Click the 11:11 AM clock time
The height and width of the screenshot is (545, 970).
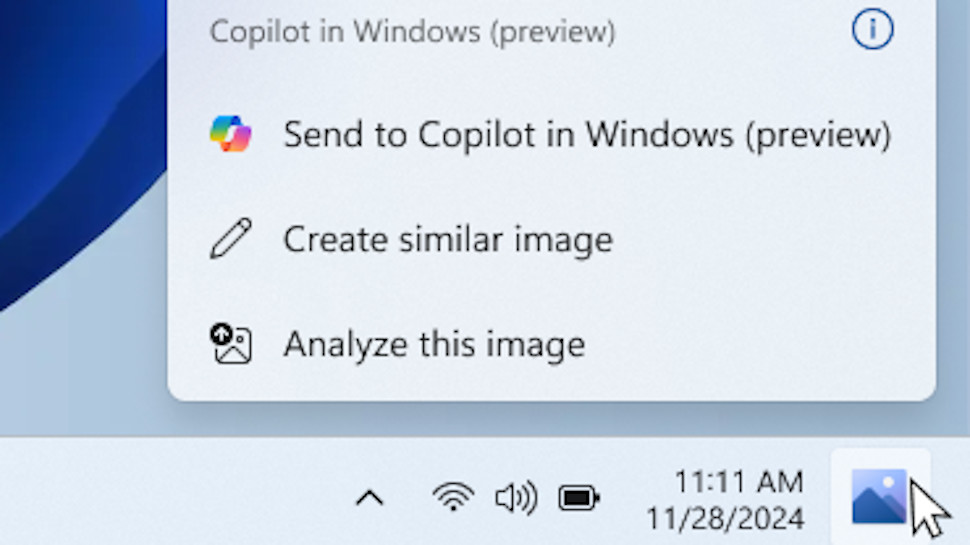click(739, 482)
